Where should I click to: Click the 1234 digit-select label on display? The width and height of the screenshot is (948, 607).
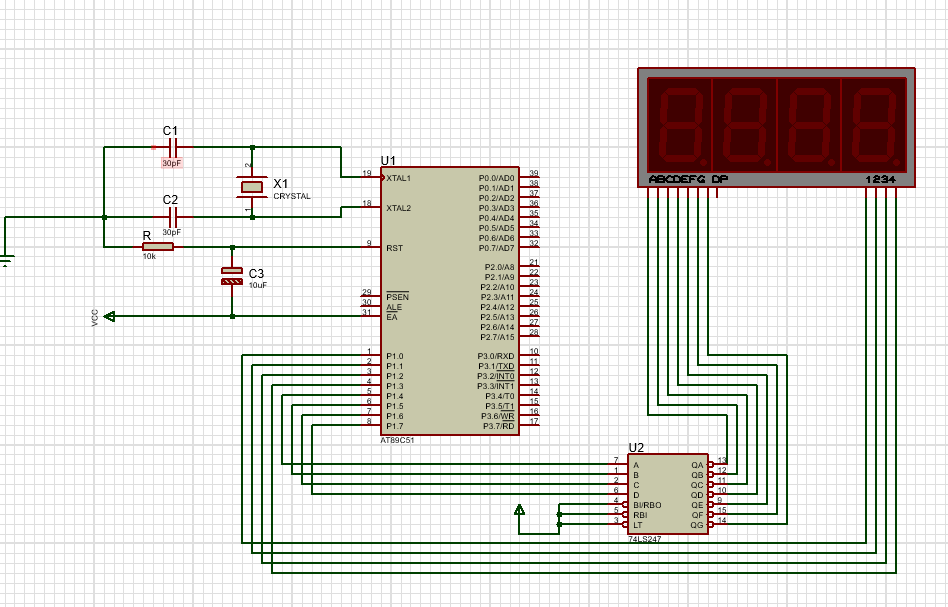coord(880,180)
